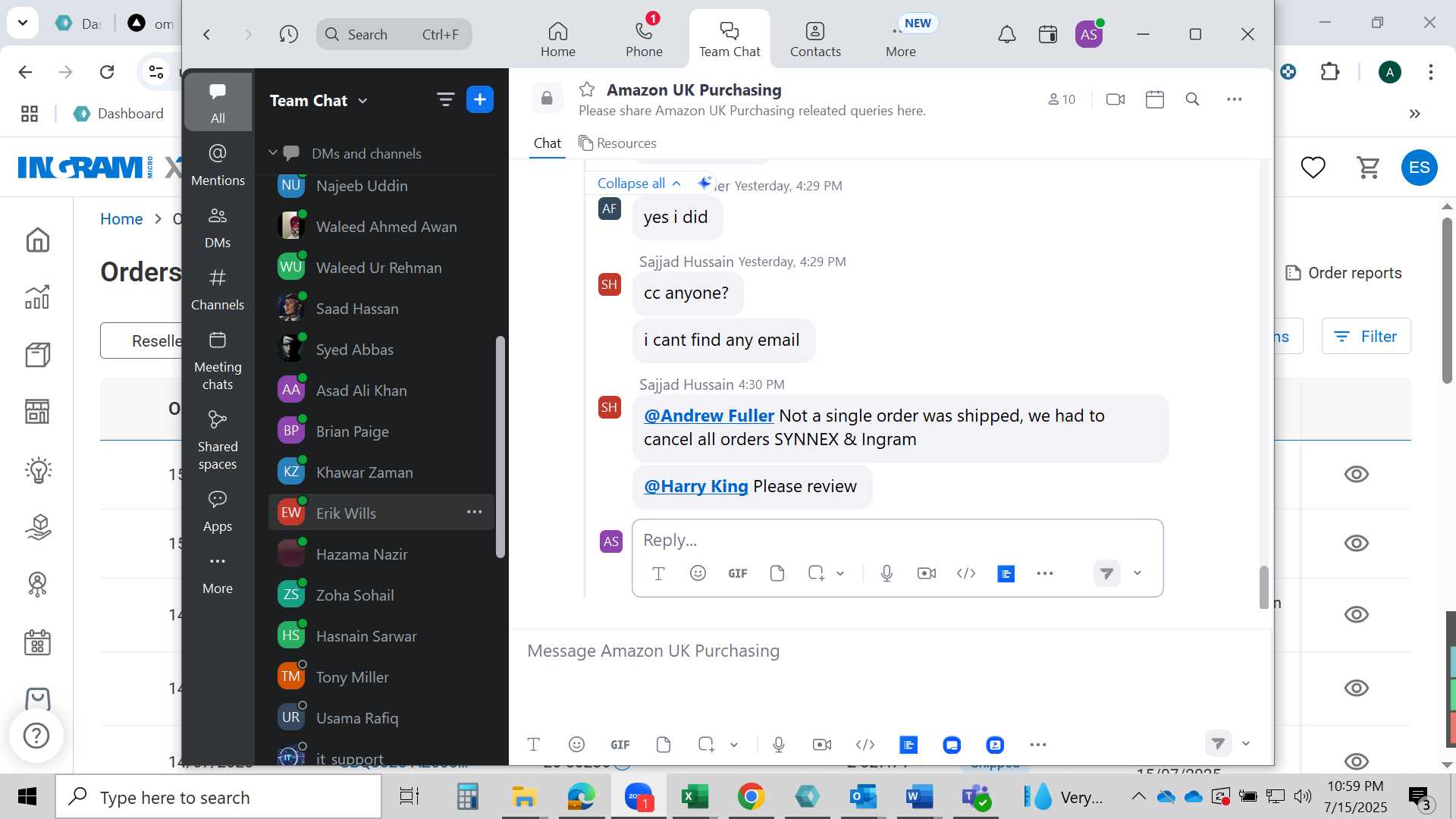The height and width of the screenshot is (819, 1456).
Task: Open the Home tab in Zoom
Action: (557, 39)
